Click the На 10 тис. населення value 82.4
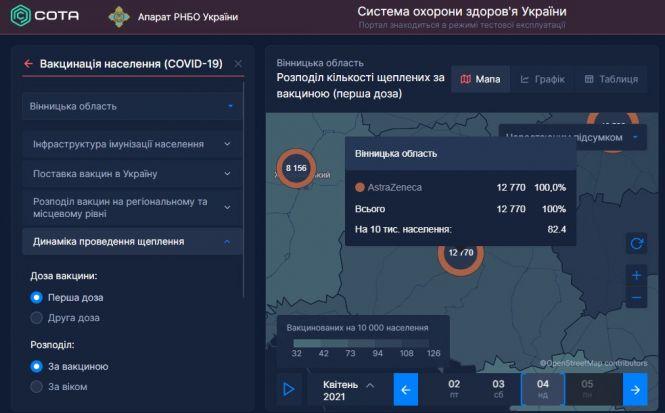Viewport: 665px width, 413px height. [x=557, y=229]
